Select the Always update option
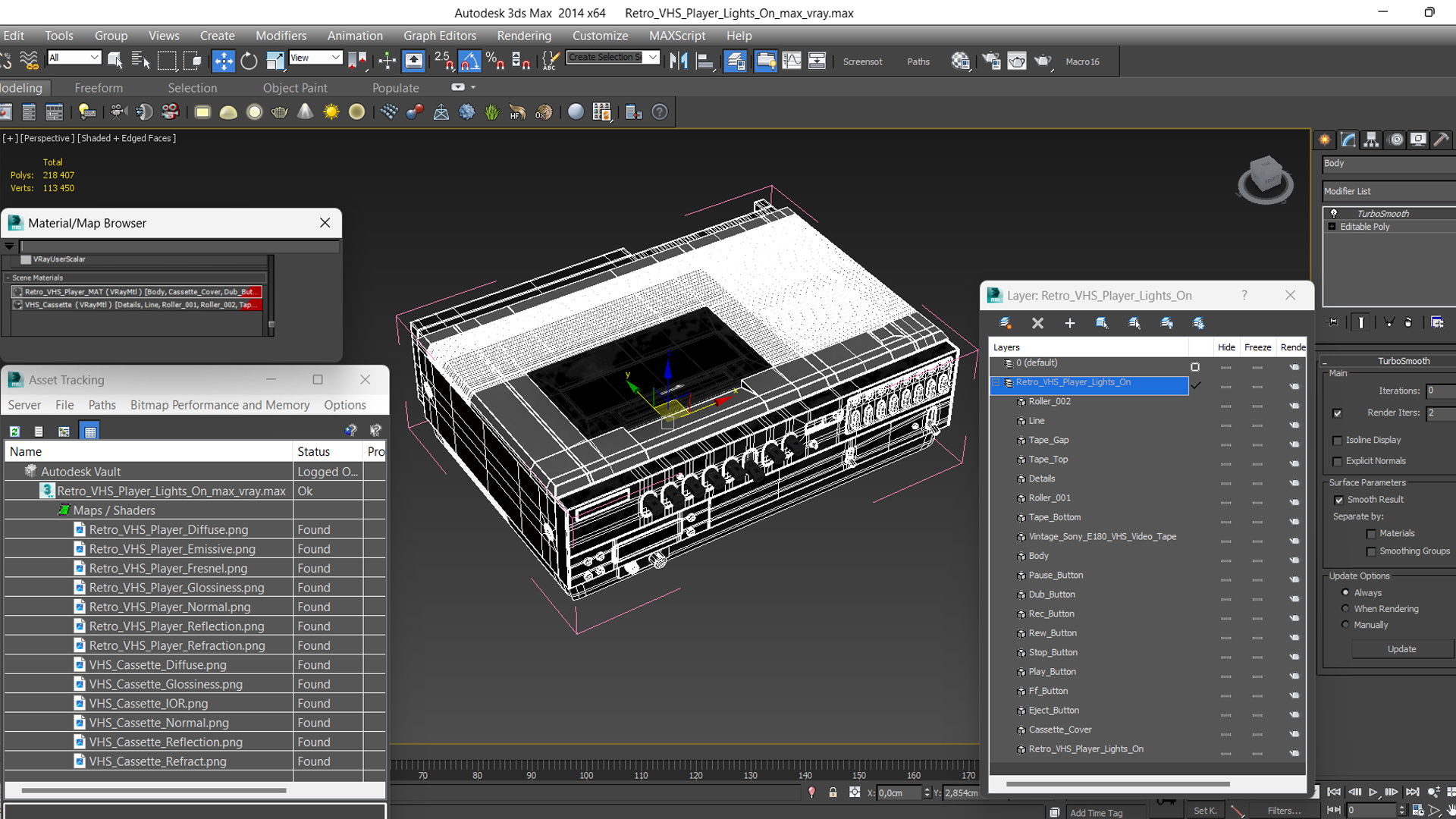 (x=1345, y=592)
